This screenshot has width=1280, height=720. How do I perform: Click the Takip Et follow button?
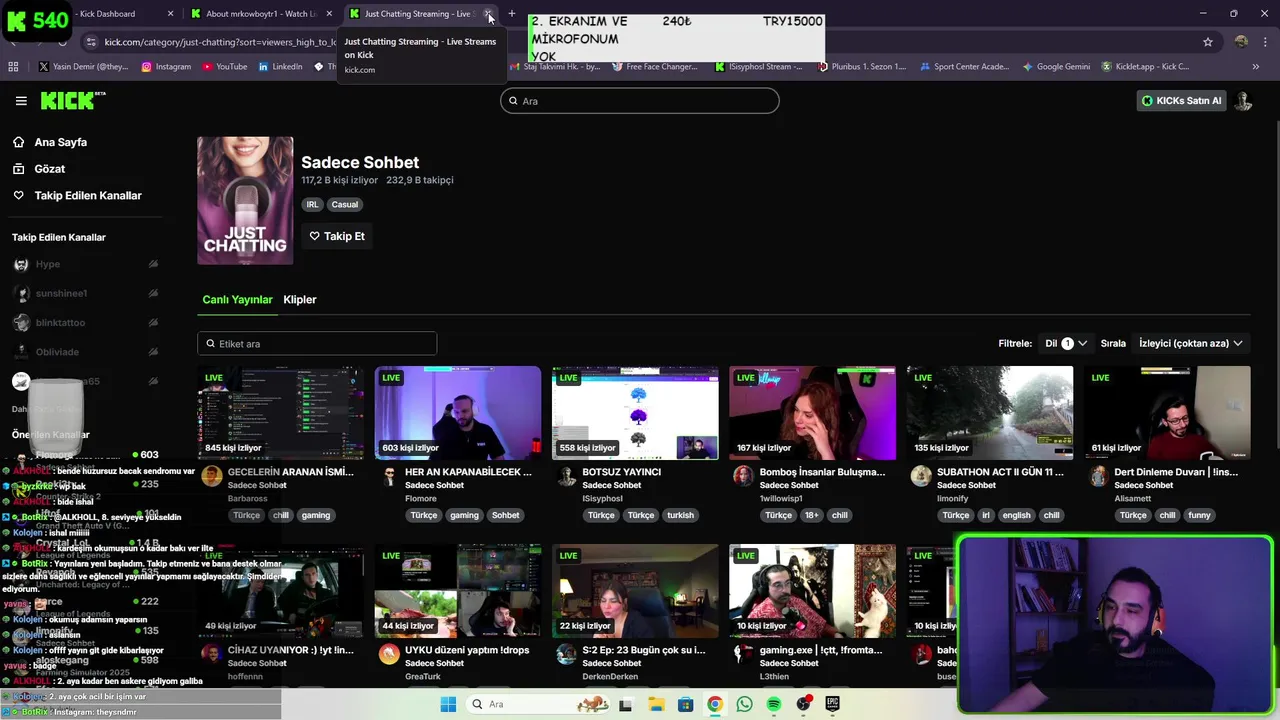point(337,236)
